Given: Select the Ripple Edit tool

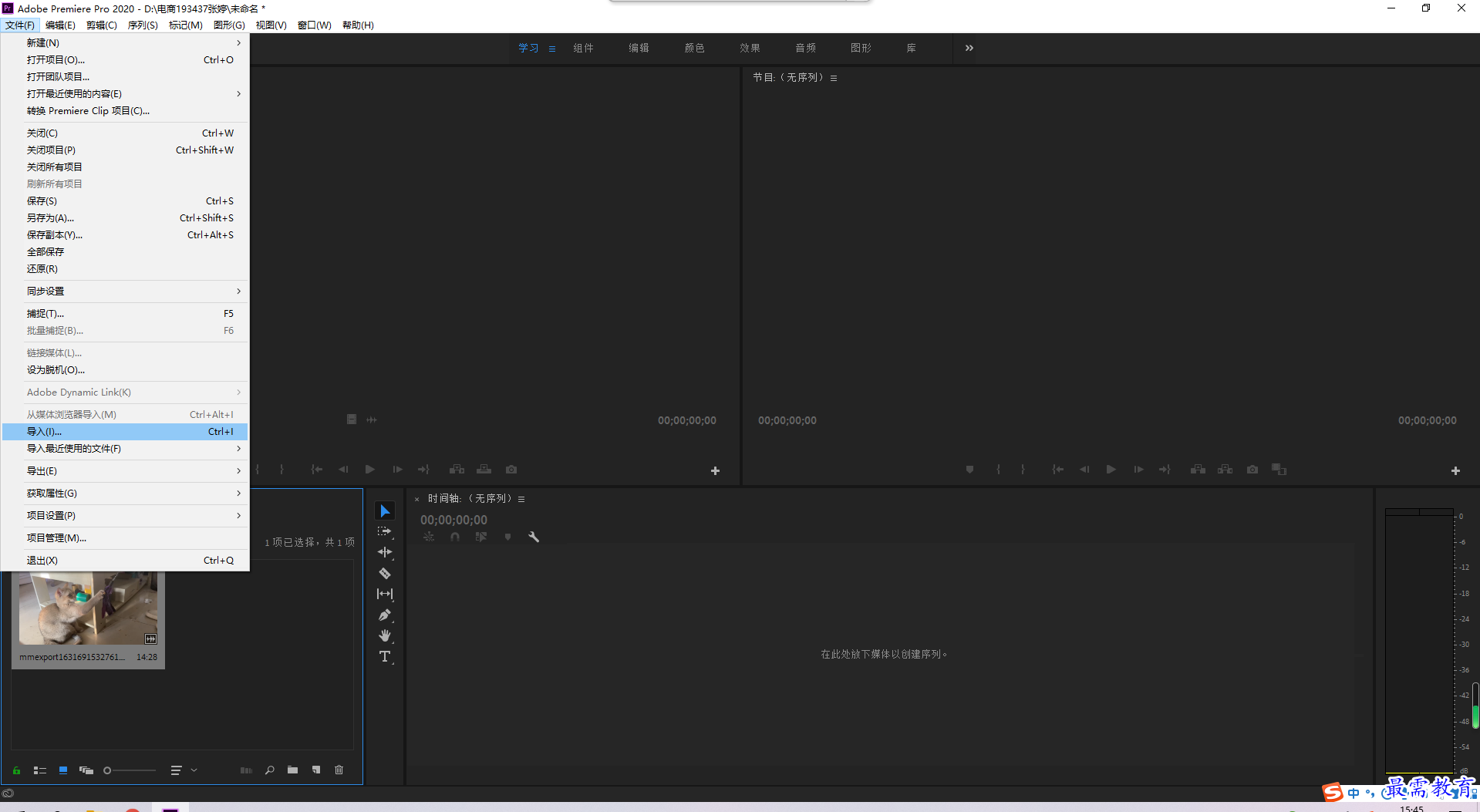Looking at the screenshot, I should 385,552.
